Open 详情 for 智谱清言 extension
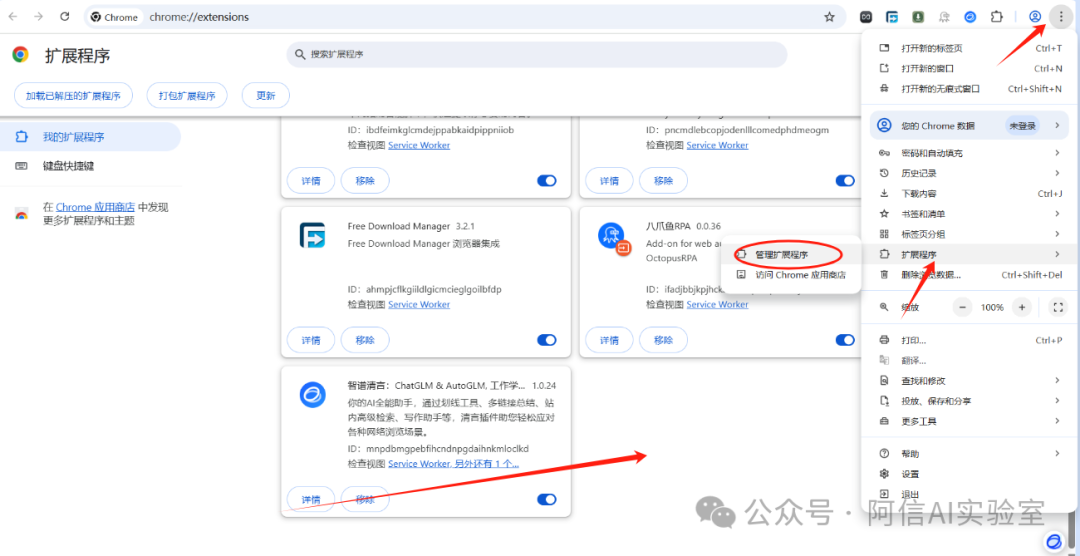1080x556 pixels. (311, 500)
